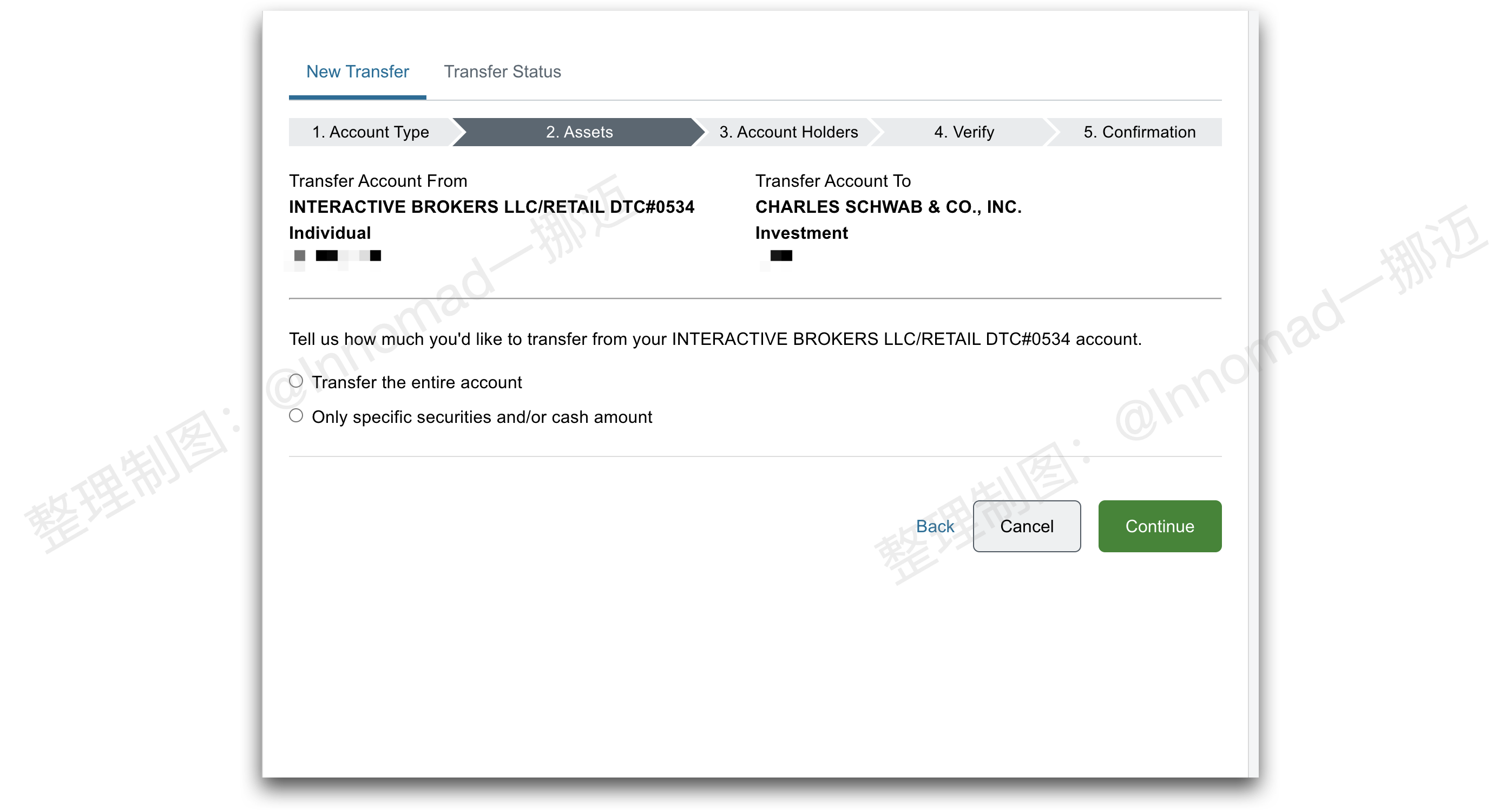Open the 5. Confirmation step
Image resolution: width=1512 pixels, height=810 pixels.
pos(1139,132)
